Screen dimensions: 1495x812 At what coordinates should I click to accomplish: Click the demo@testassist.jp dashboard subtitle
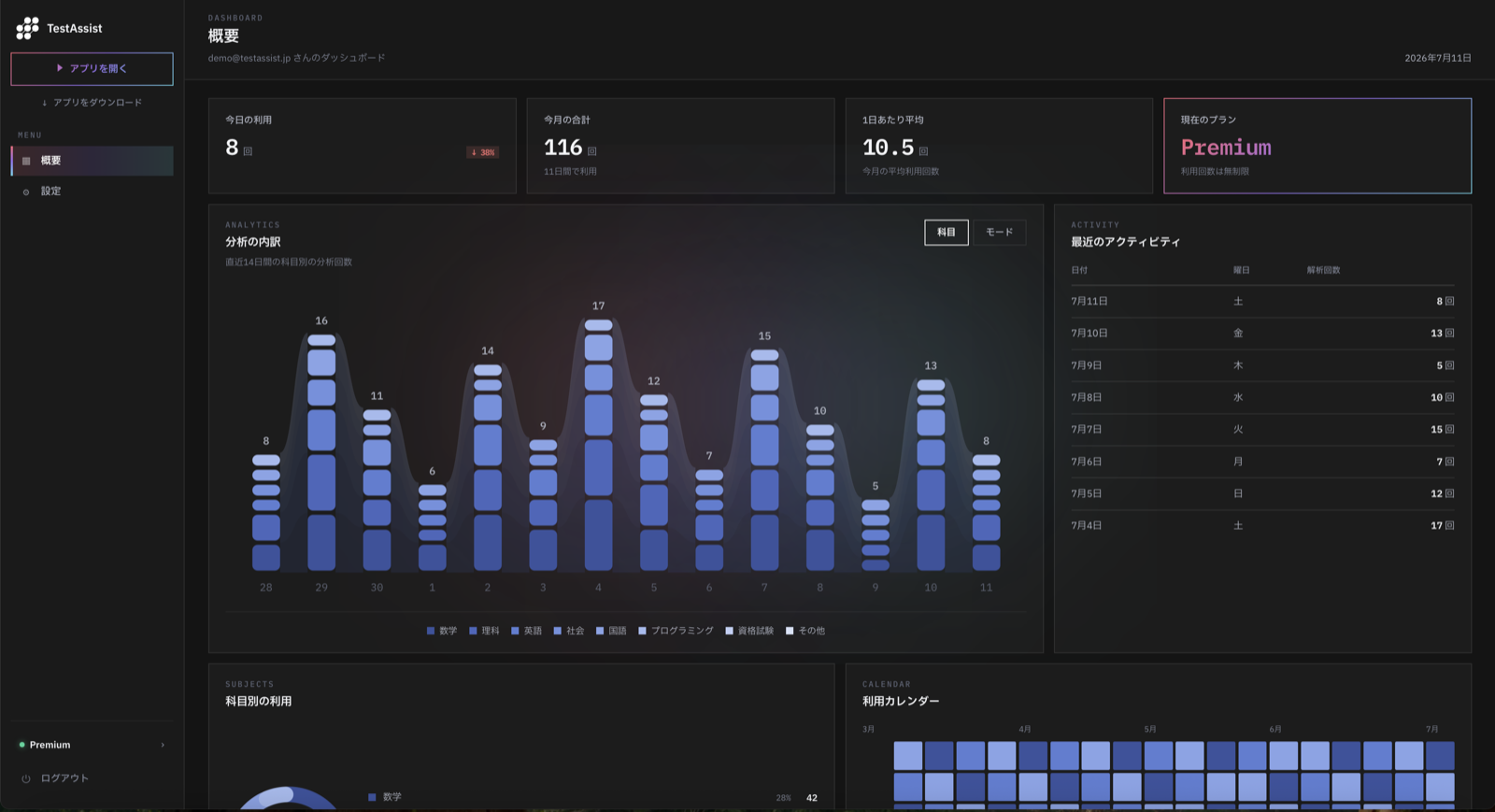(x=296, y=58)
